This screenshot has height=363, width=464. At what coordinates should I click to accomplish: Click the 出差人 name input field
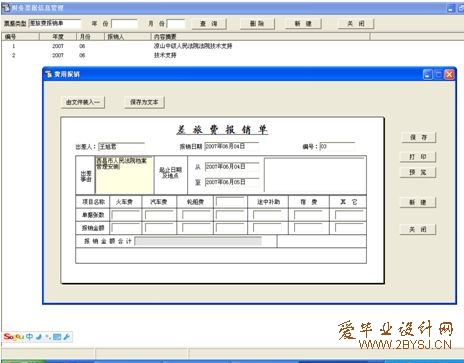click(122, 146)
